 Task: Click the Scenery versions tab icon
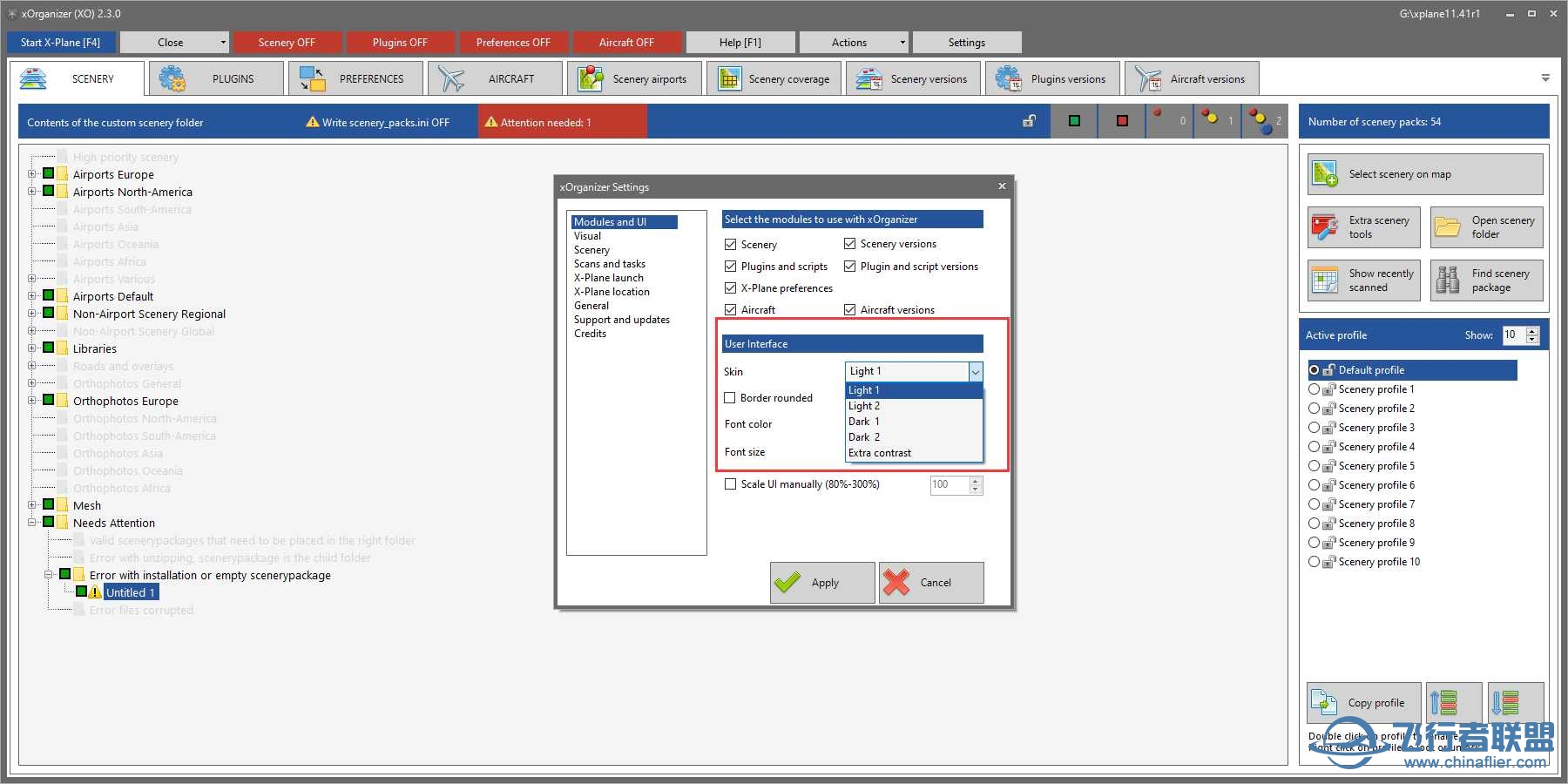[869, 78]
